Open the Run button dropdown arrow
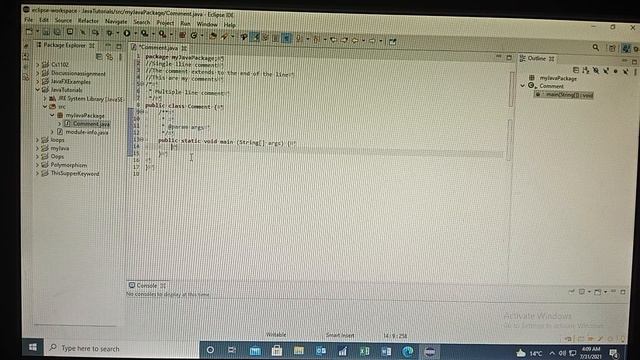Viewport: 640px width, 360px height. point(135,33)
